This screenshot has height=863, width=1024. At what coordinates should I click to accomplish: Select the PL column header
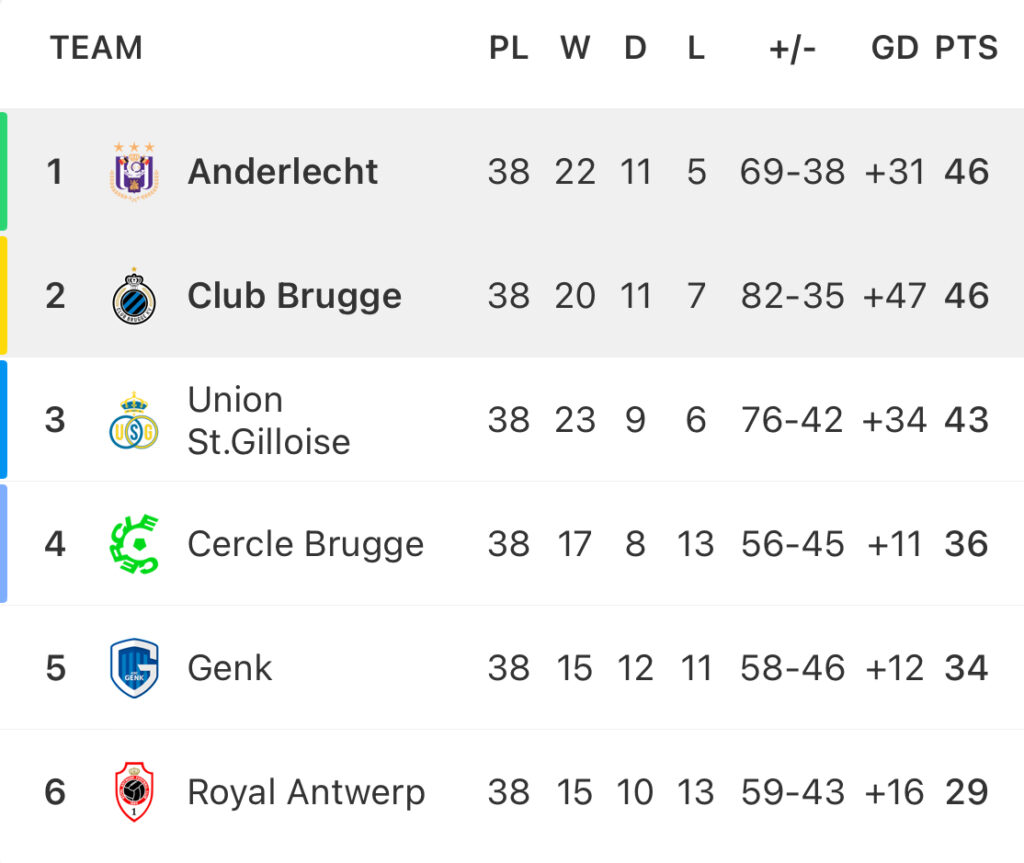click(509, 48)
